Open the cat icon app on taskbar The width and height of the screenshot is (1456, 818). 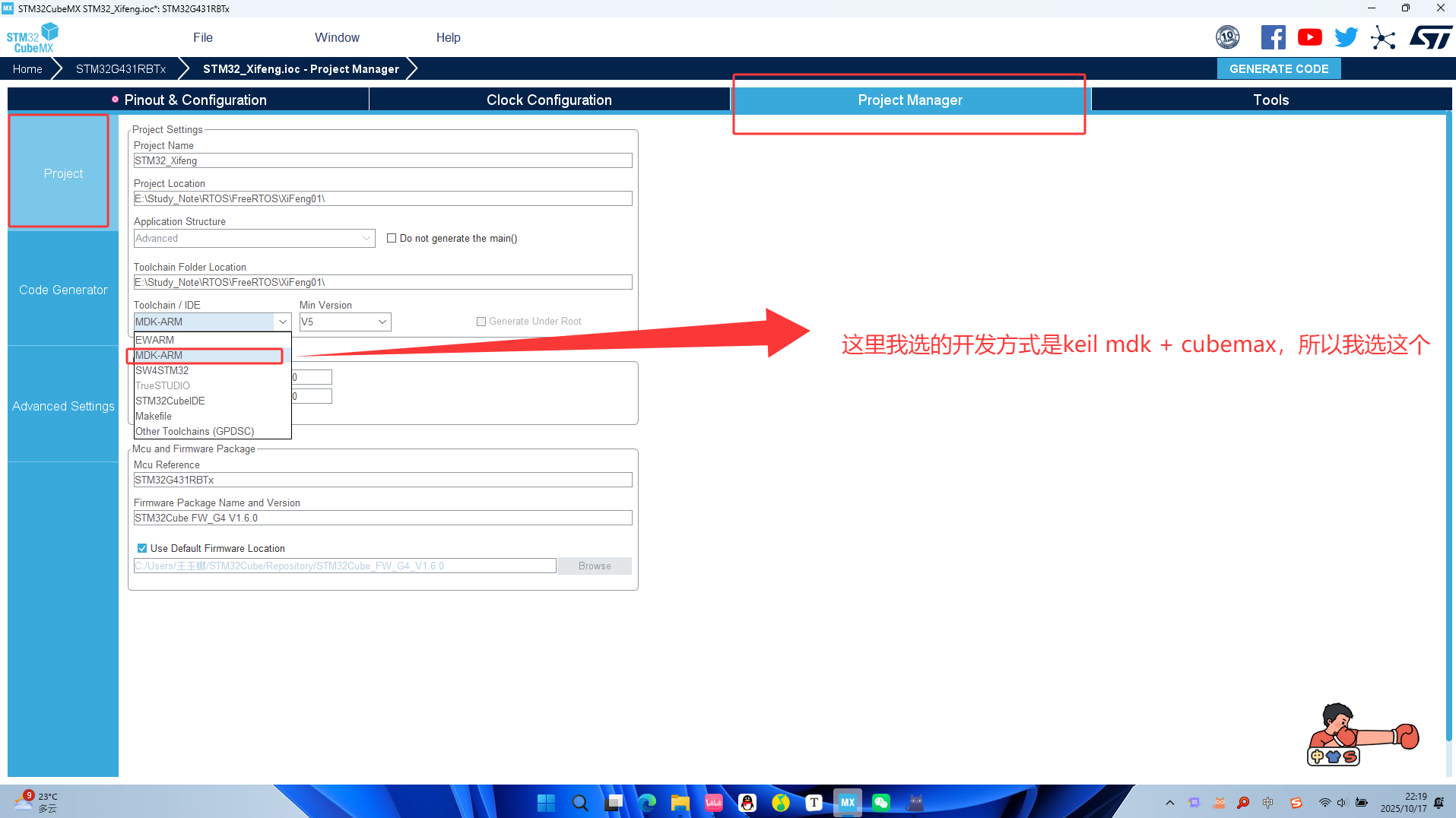(x=915, y=802)
